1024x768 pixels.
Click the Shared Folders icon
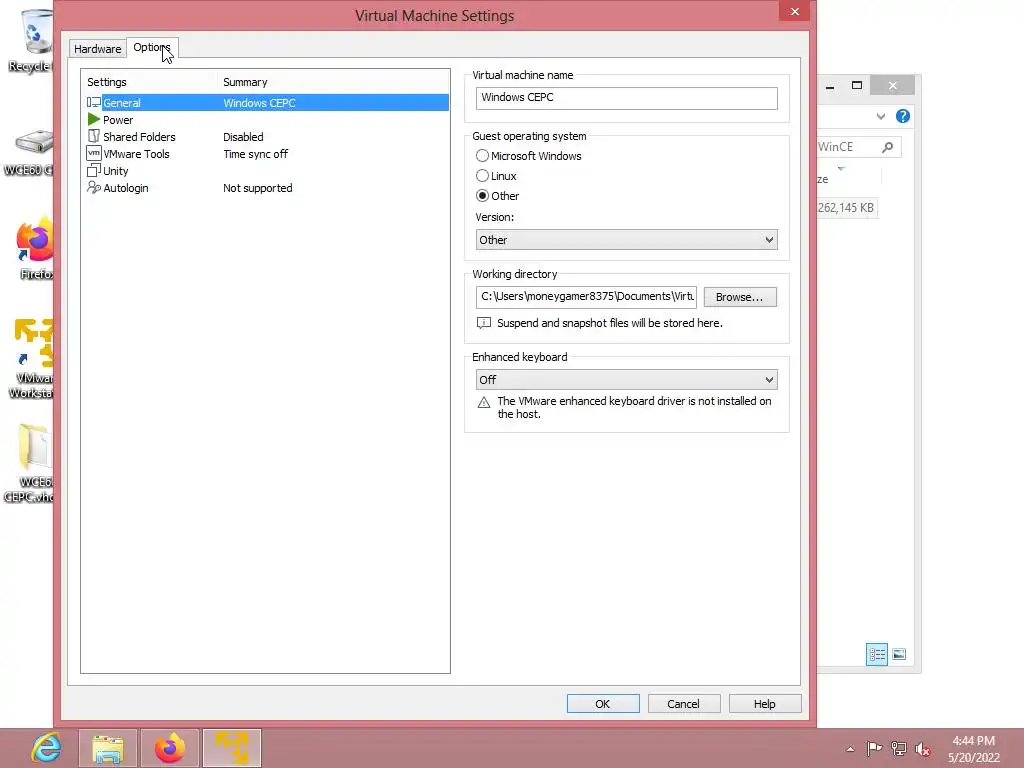pyautogui.click(x=93, y=136)
